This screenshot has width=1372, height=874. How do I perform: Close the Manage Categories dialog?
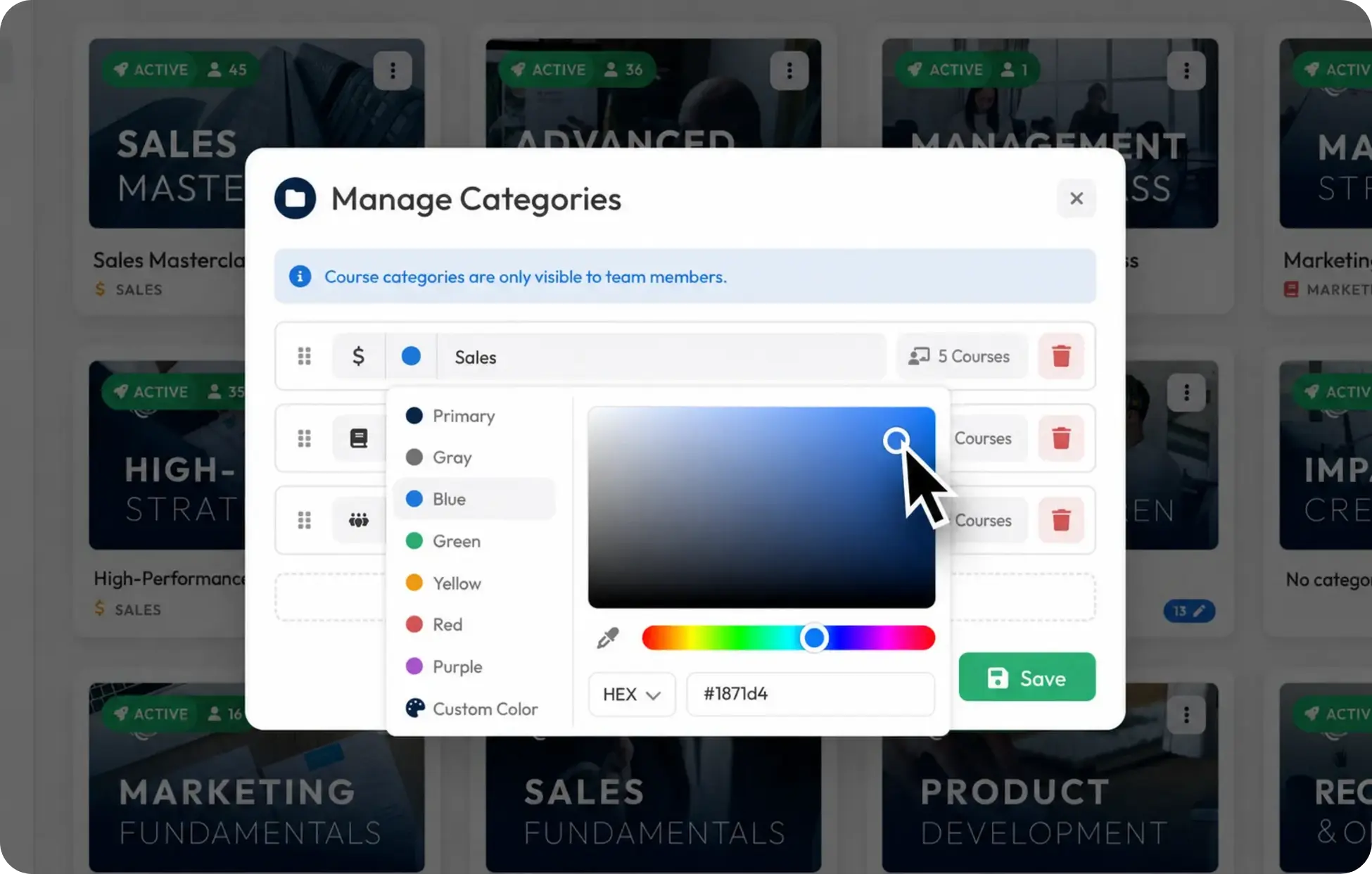pyautogui.click(x=1076, y=198)
